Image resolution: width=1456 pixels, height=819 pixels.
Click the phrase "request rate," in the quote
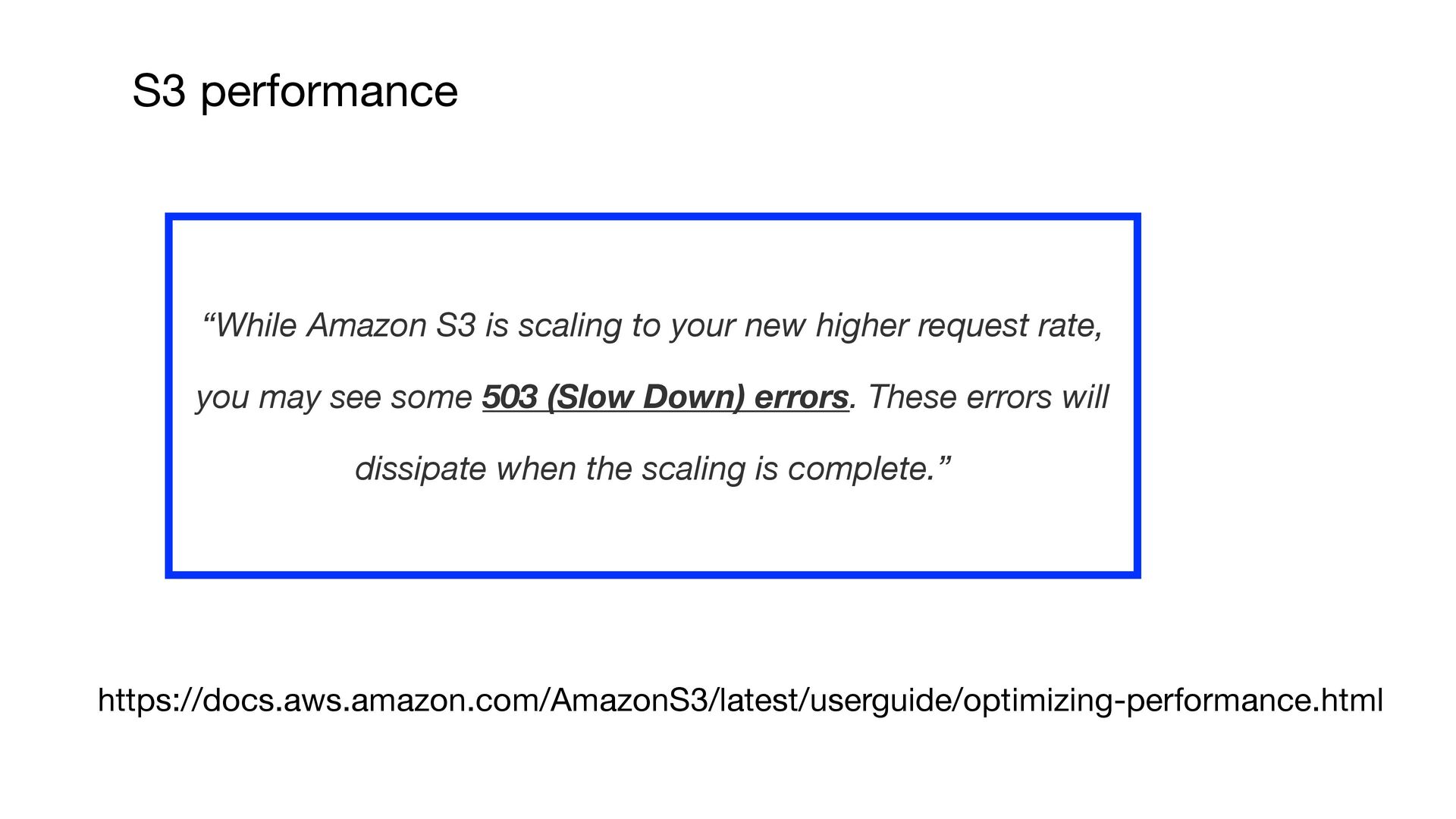tap(1010, 326)
